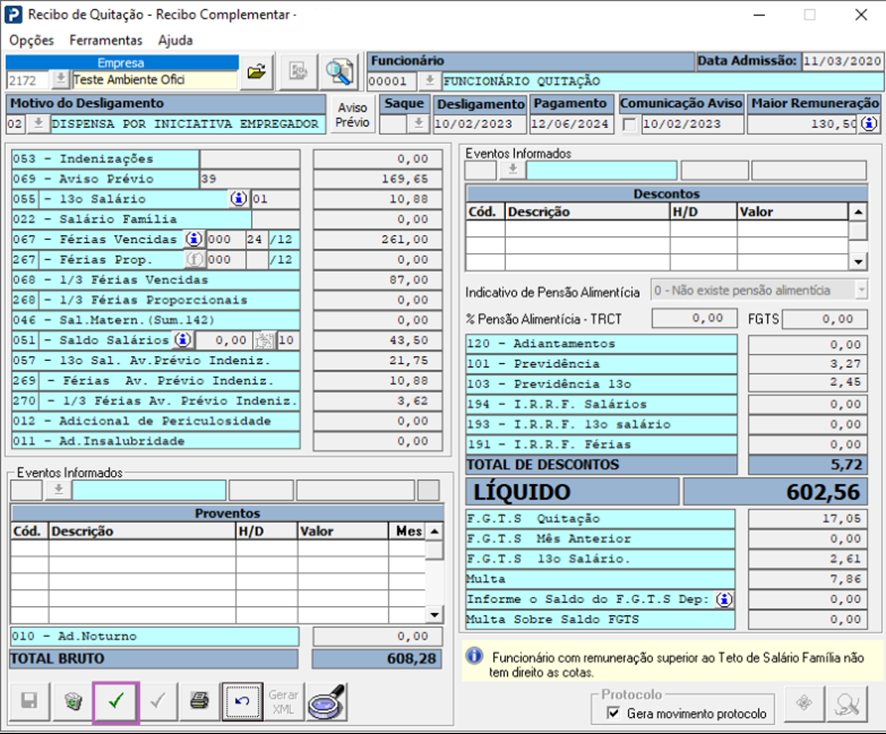The image size is (886, 734).
Task: Open the Funcionário code lookup arrow
Action: pyautogui.click(x=429, y=81)
